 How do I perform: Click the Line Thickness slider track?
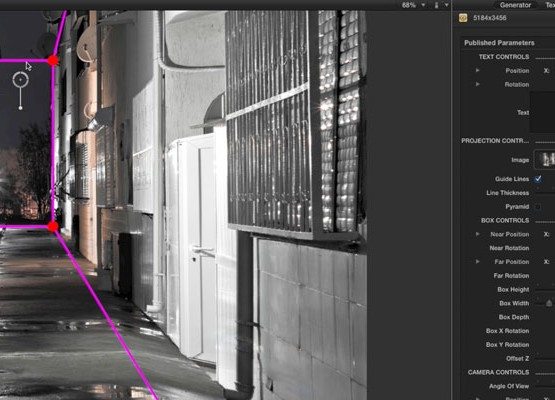pos(545,193)
